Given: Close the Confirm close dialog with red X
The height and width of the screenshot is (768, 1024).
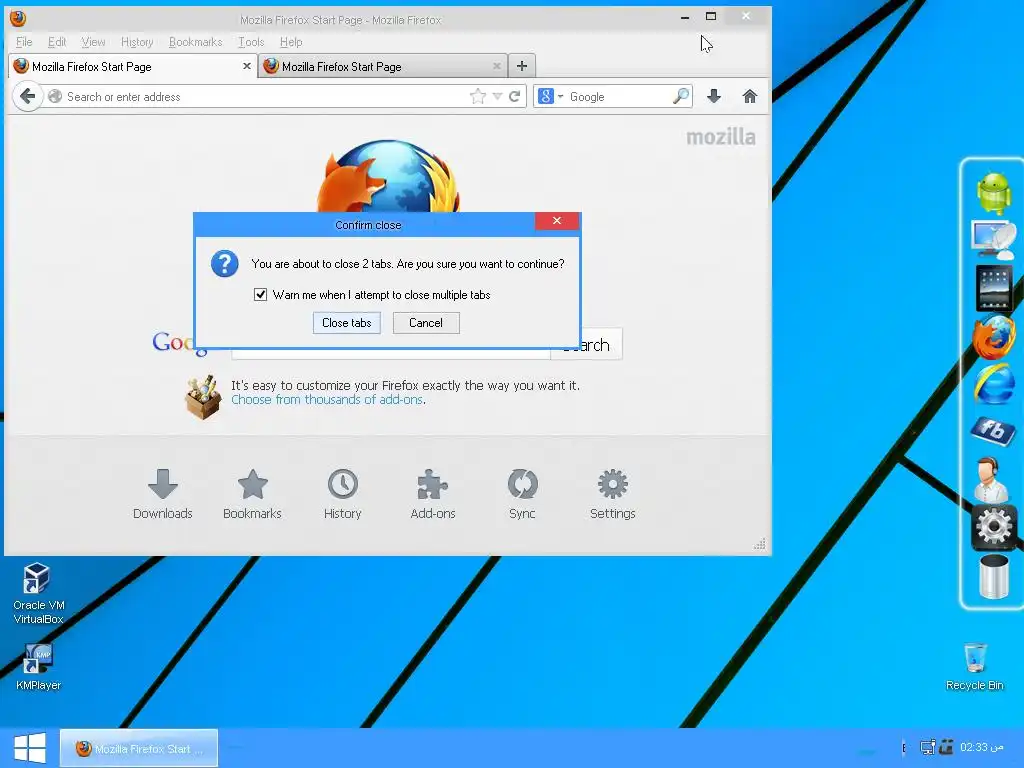Looking at the screenshot, I should [x=557, y=221].
